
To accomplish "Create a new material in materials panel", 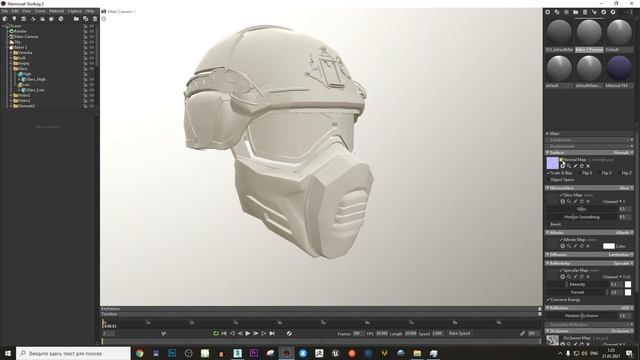I will [548, 12].
